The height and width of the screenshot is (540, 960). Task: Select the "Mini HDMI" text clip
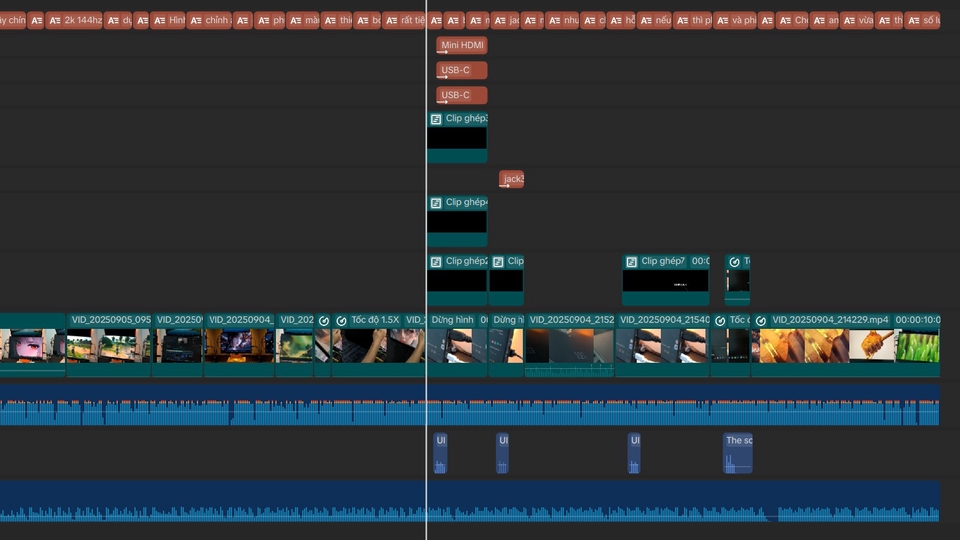coord(462,45)
